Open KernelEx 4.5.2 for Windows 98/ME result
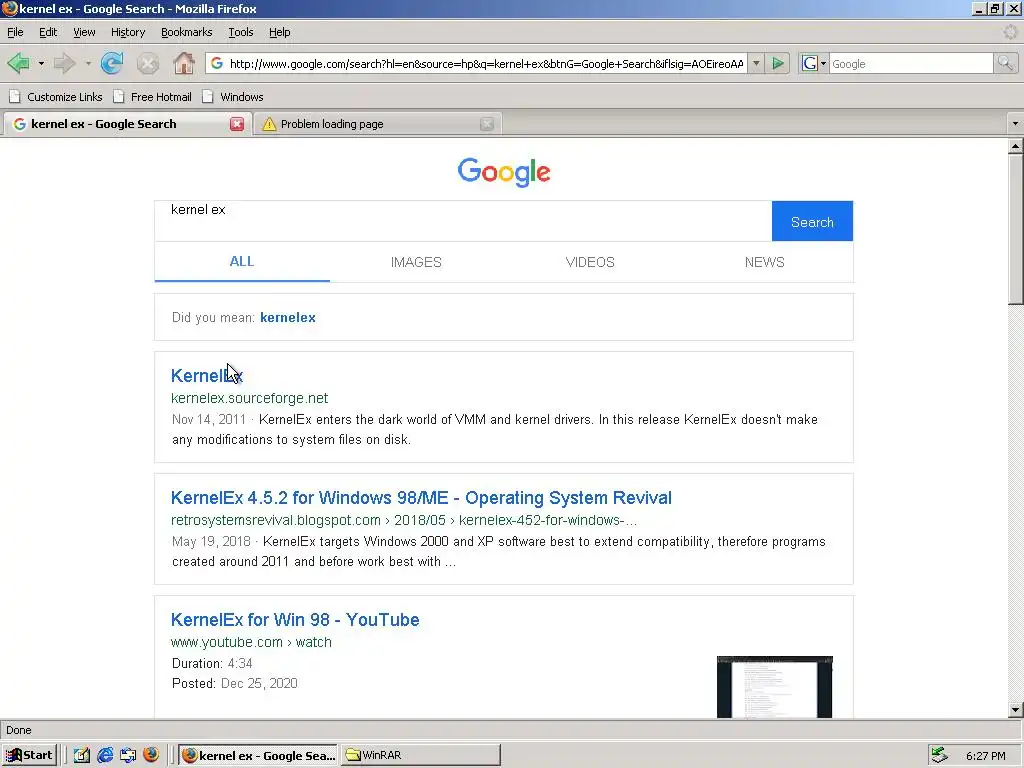 coord(421,498)
